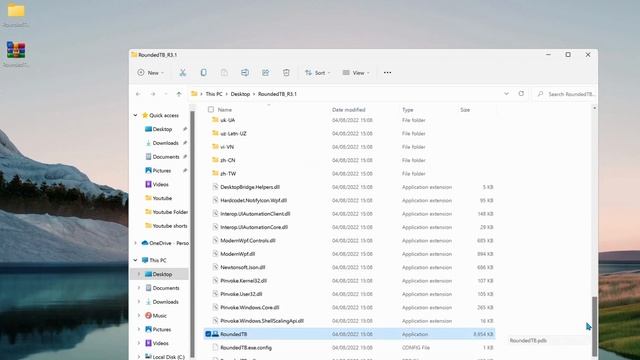
Task: Select ModernWpf.Controls.dll file
Action: pos(248,241)
